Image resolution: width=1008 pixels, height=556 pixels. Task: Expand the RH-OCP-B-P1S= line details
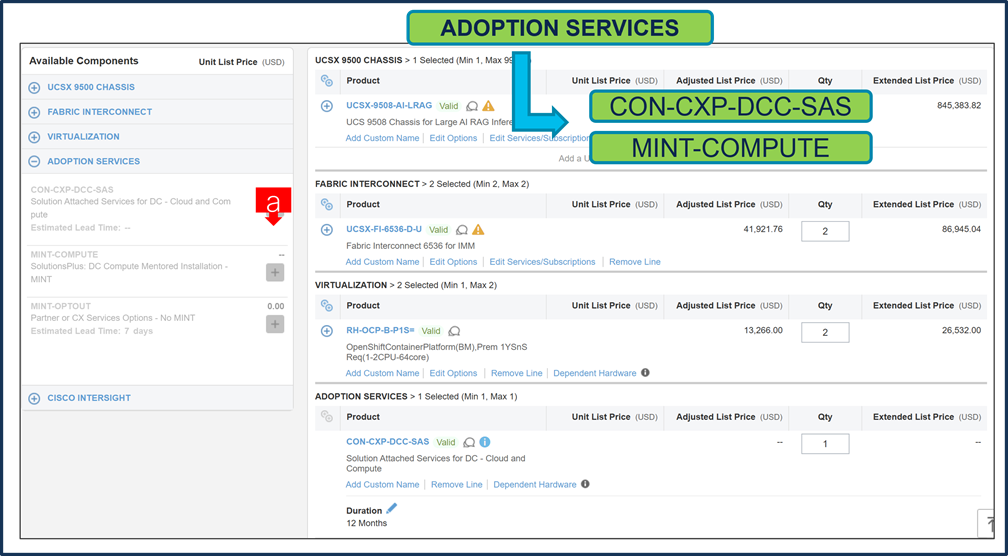point(327,331)
